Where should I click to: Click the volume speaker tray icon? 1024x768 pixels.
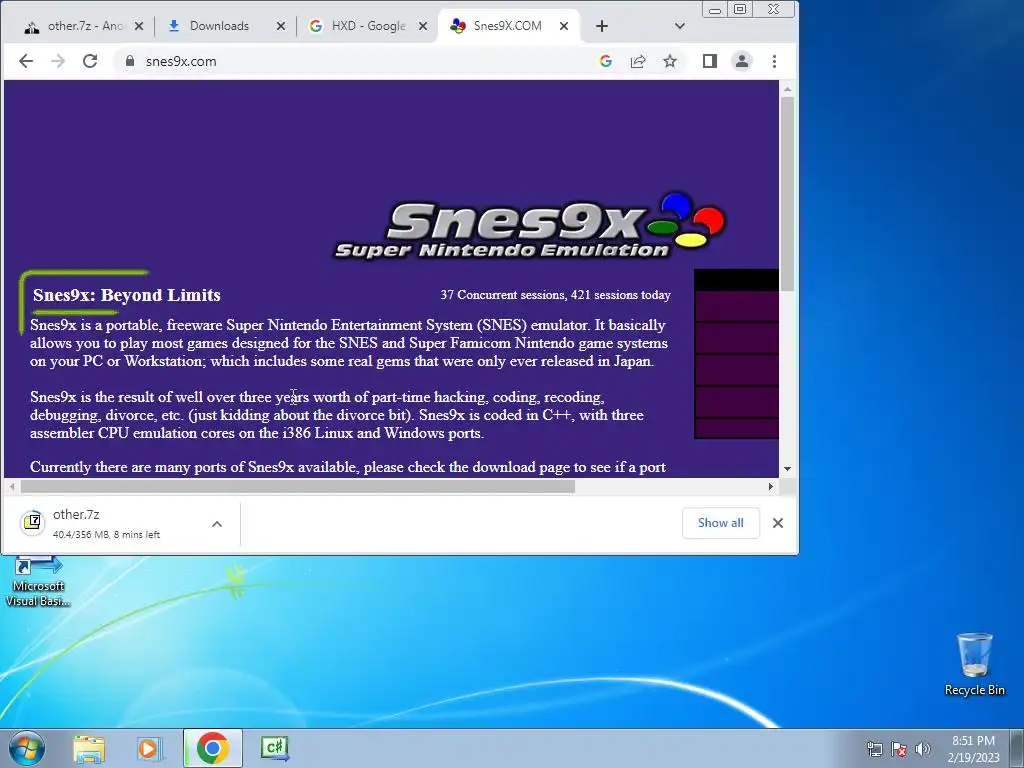(923, 749)
